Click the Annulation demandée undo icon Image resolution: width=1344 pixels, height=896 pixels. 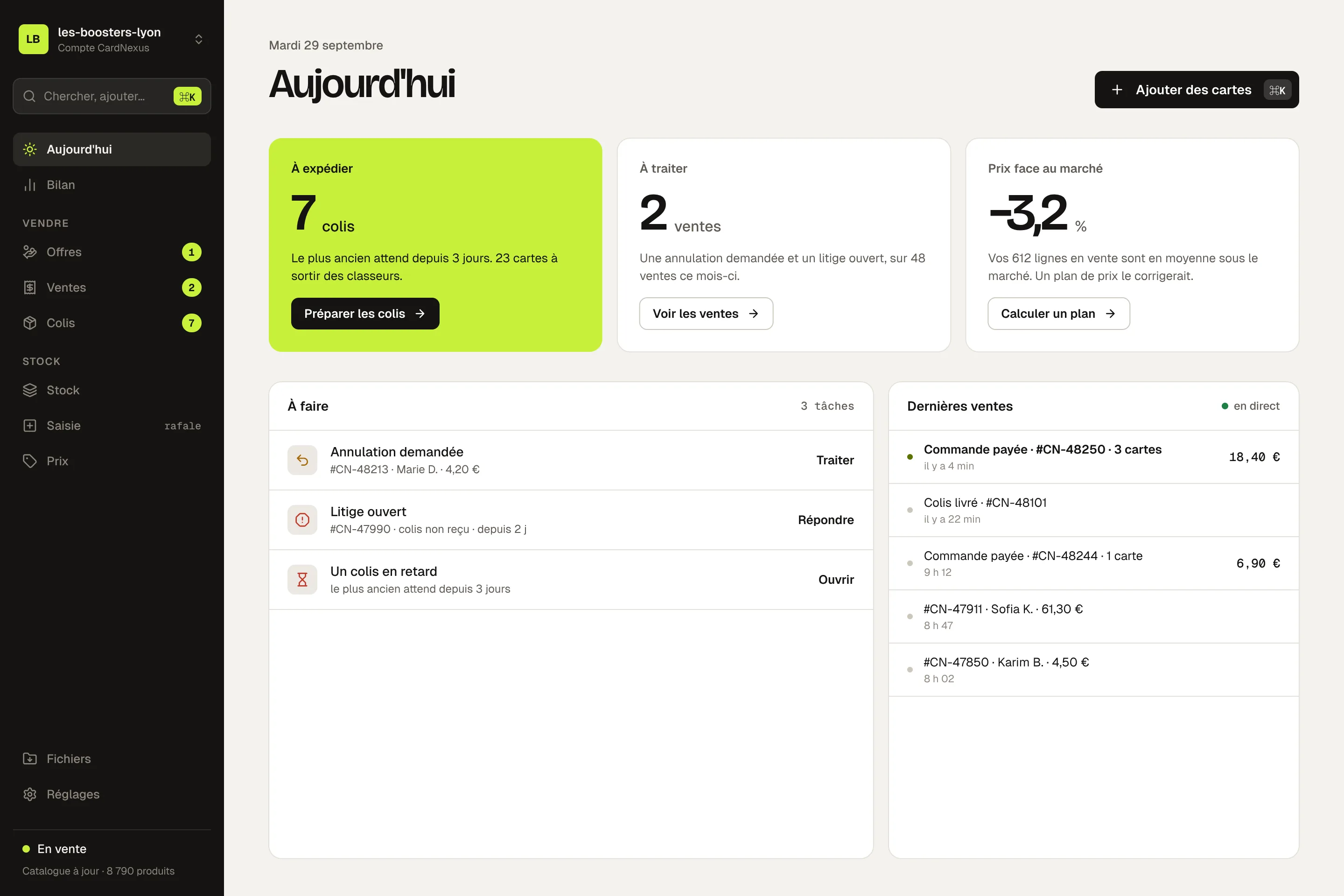[302, 460]
